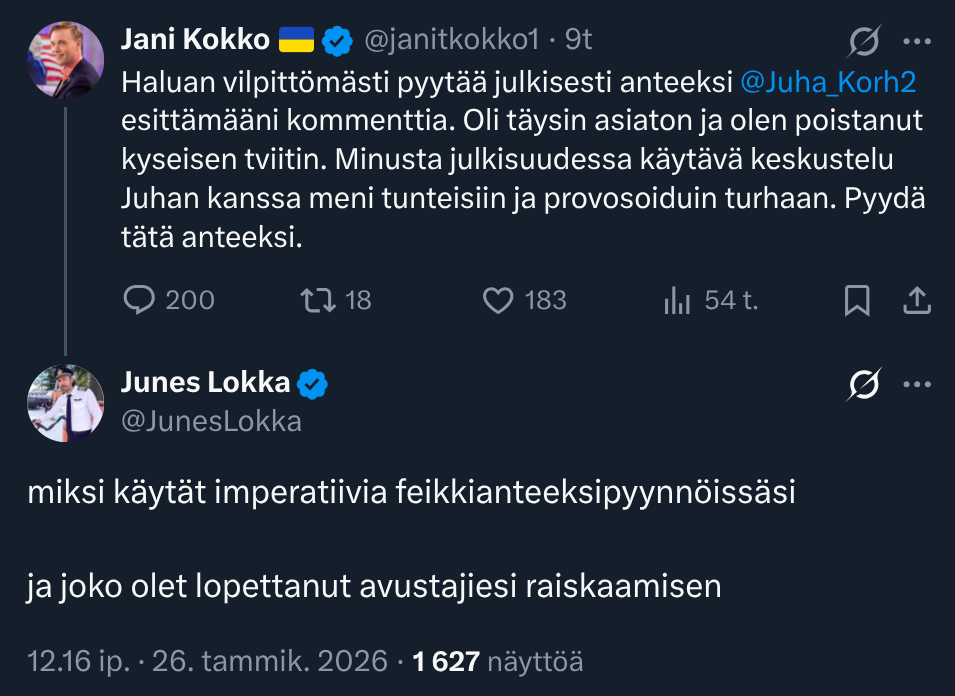The image size is (955, 696).
Task: Click the @JunesLokka handle
Action: click(211, 422)
